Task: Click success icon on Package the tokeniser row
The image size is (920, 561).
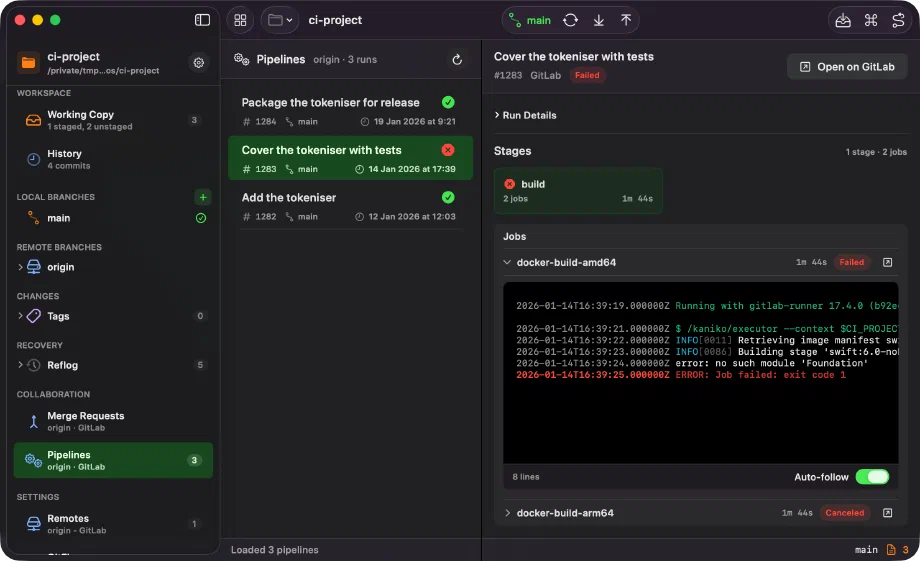Action: coord(448,102)
